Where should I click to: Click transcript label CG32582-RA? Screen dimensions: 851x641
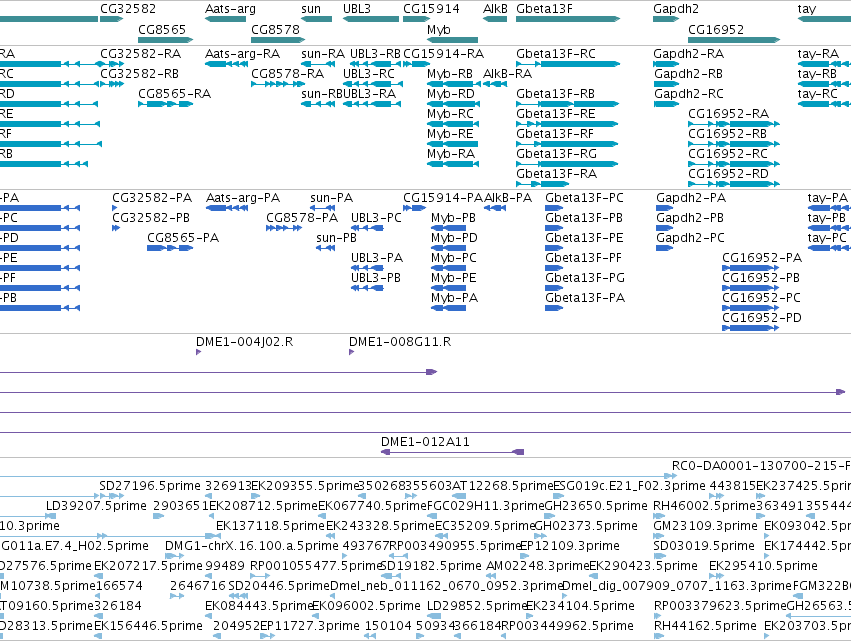(x=141, y=54)
